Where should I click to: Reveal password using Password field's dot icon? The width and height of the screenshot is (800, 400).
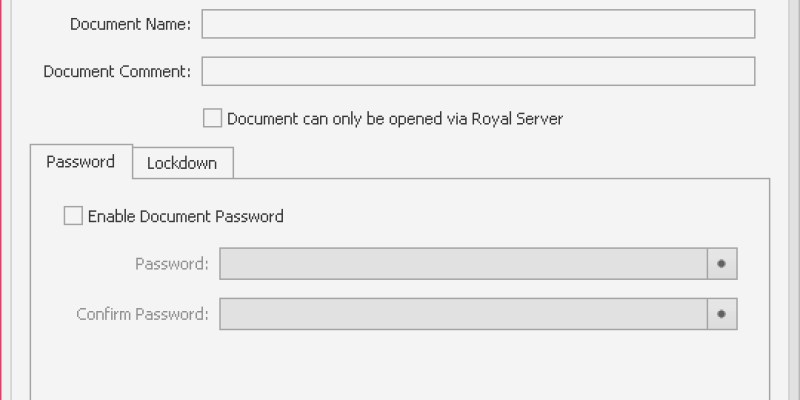[x=721, y=264]
